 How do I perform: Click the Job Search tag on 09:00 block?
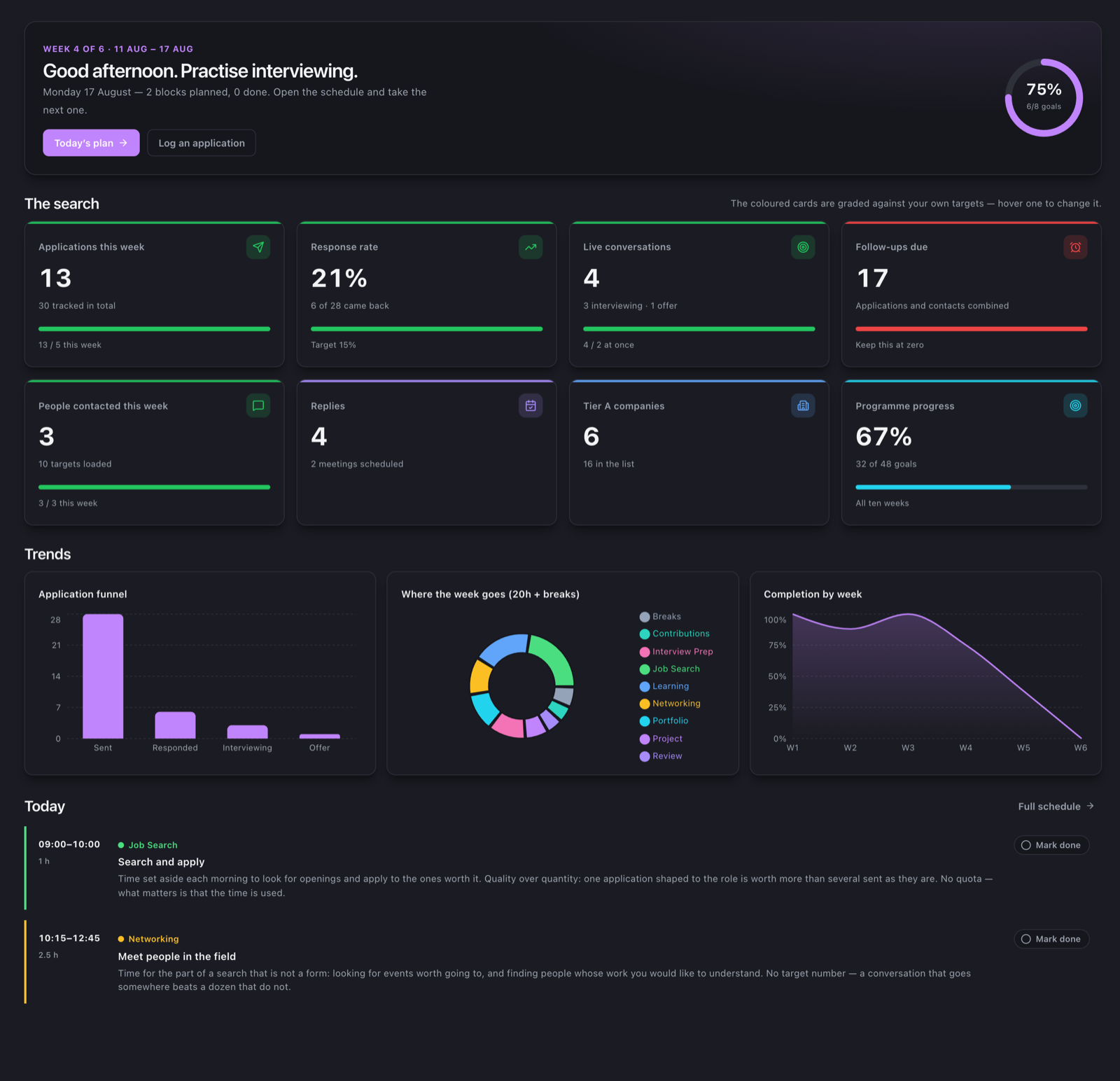[148, 845]
